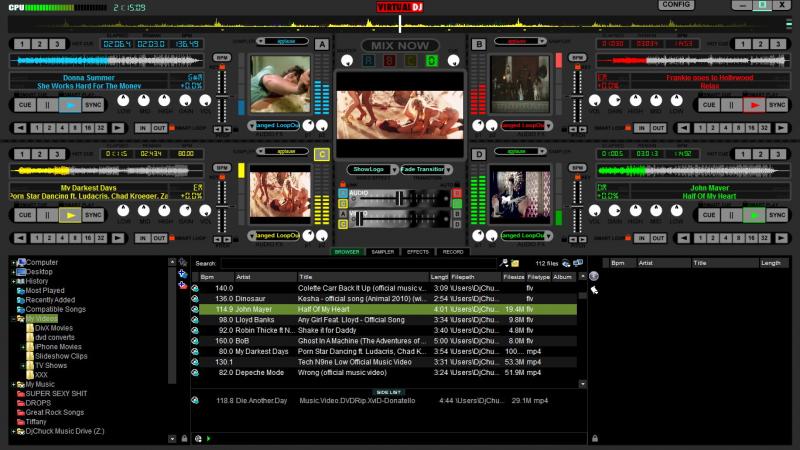Set deck A loop IN point
The image size is (800, 450).
coord(142,128)
